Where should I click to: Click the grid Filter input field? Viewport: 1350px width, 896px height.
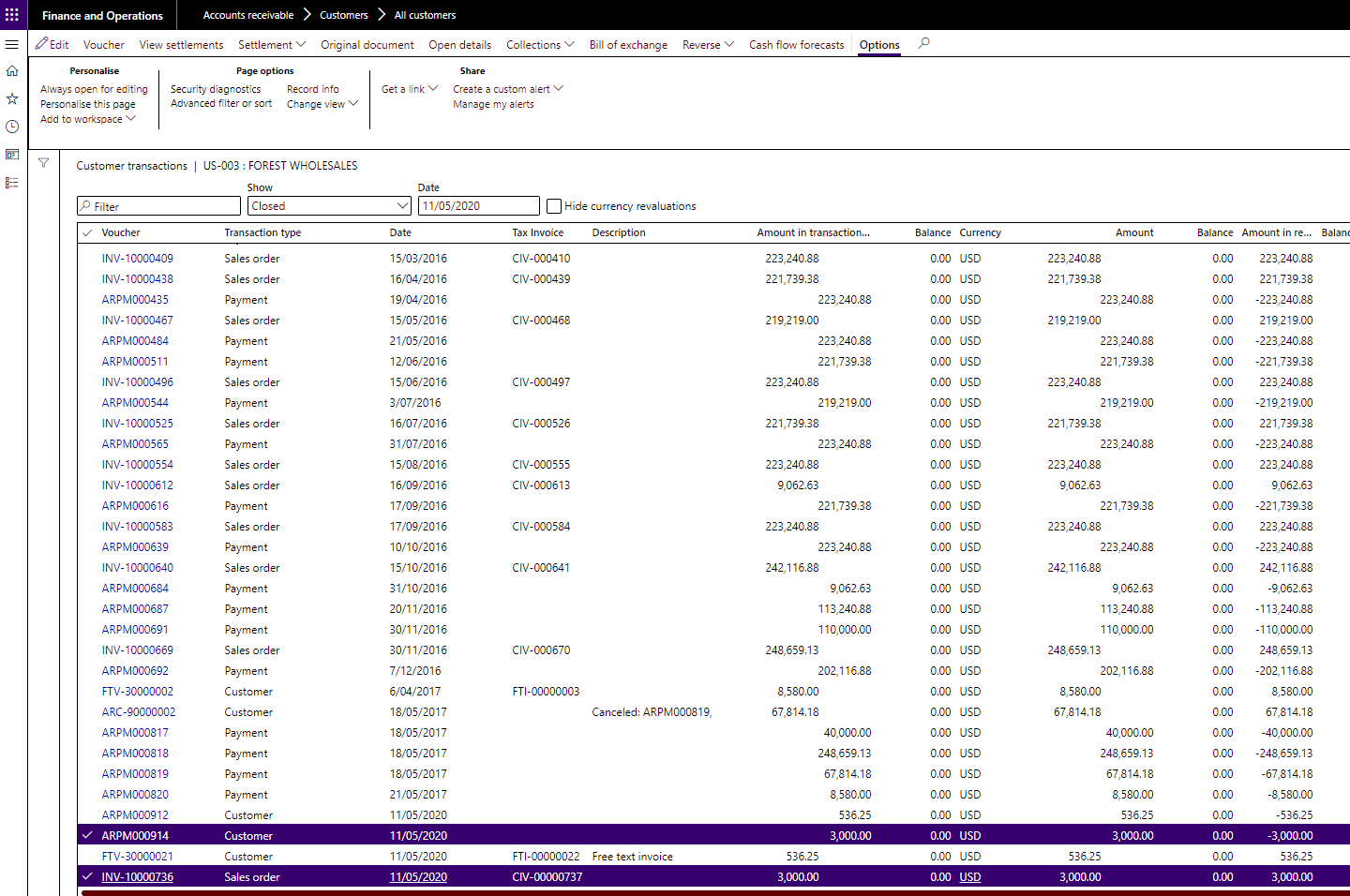click(x=159, y=206)
